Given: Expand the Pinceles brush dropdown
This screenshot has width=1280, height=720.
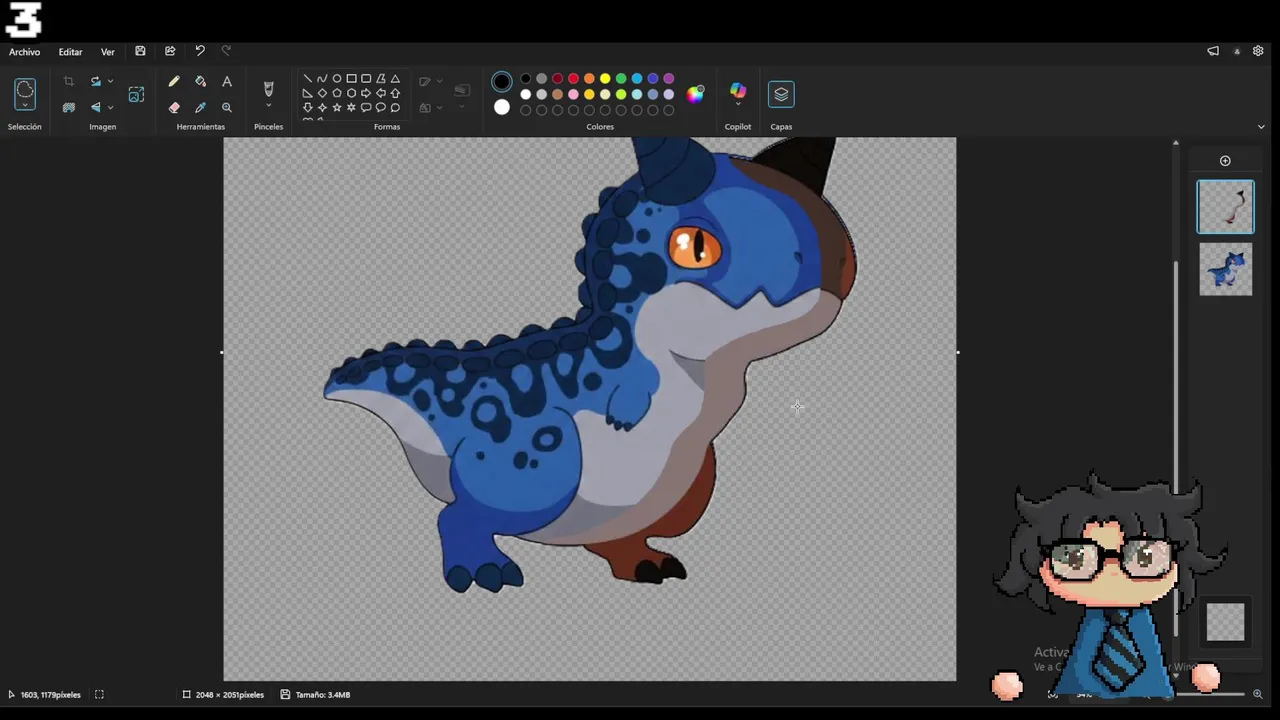Looking at the screenshot, I should coord(268,106).
